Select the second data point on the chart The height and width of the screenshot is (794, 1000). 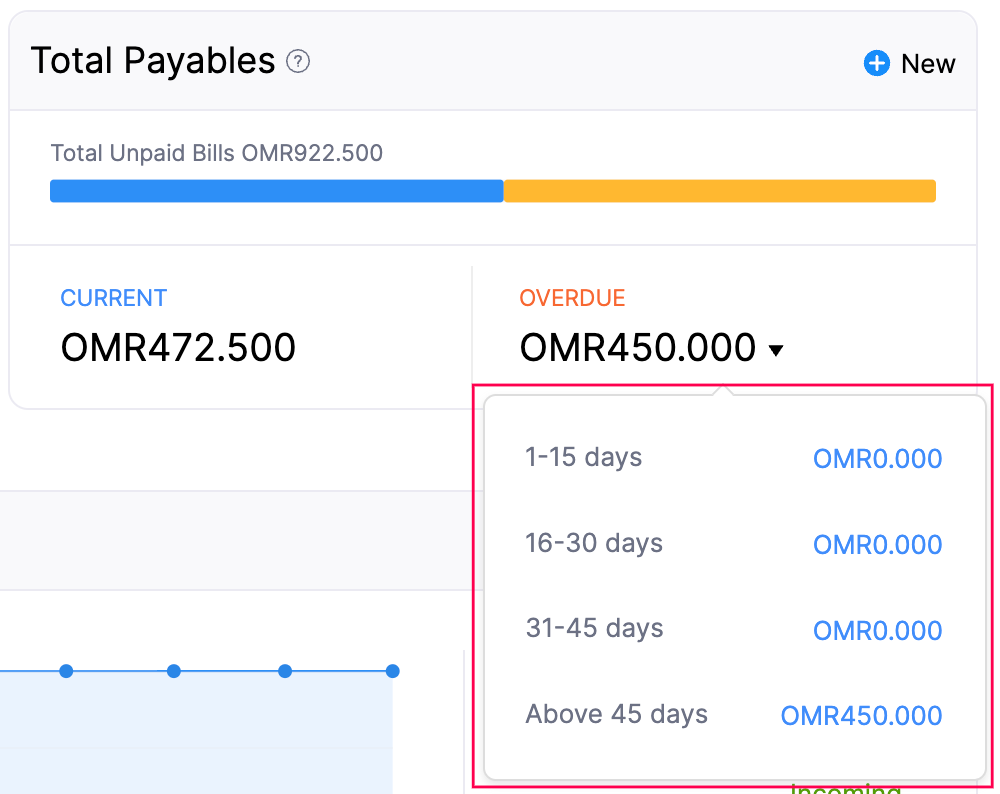point(175,671)
